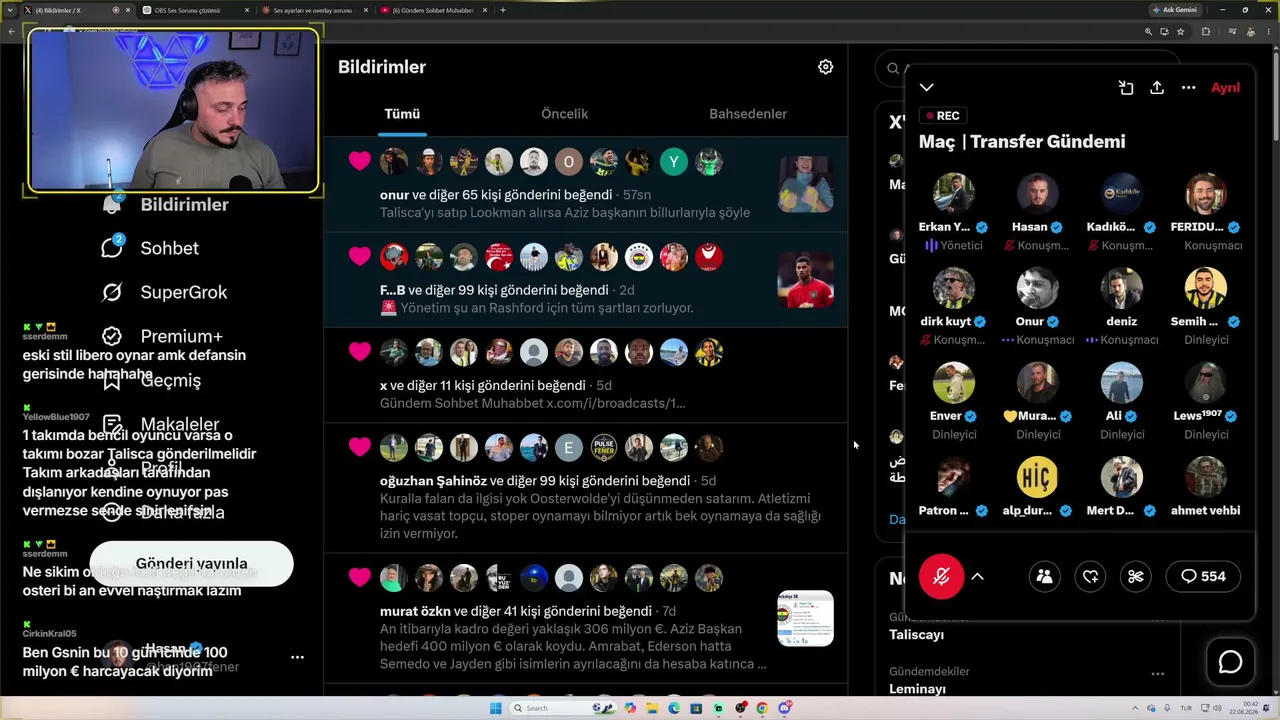
Task: Open more options for Gündemdekiler trend
Action: point(1157,674)
